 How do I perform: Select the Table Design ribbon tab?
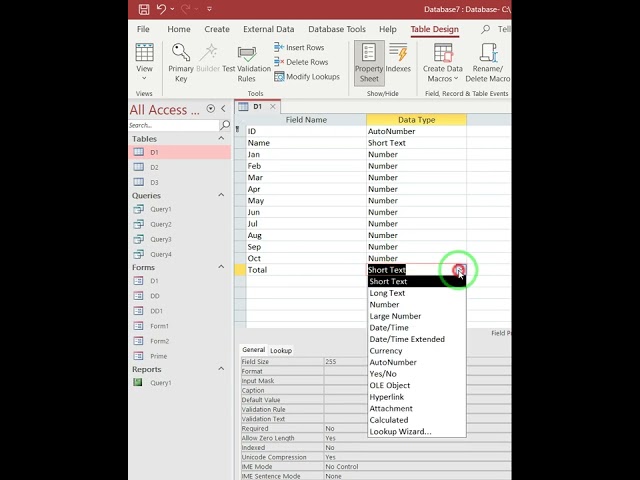[434, 29]
